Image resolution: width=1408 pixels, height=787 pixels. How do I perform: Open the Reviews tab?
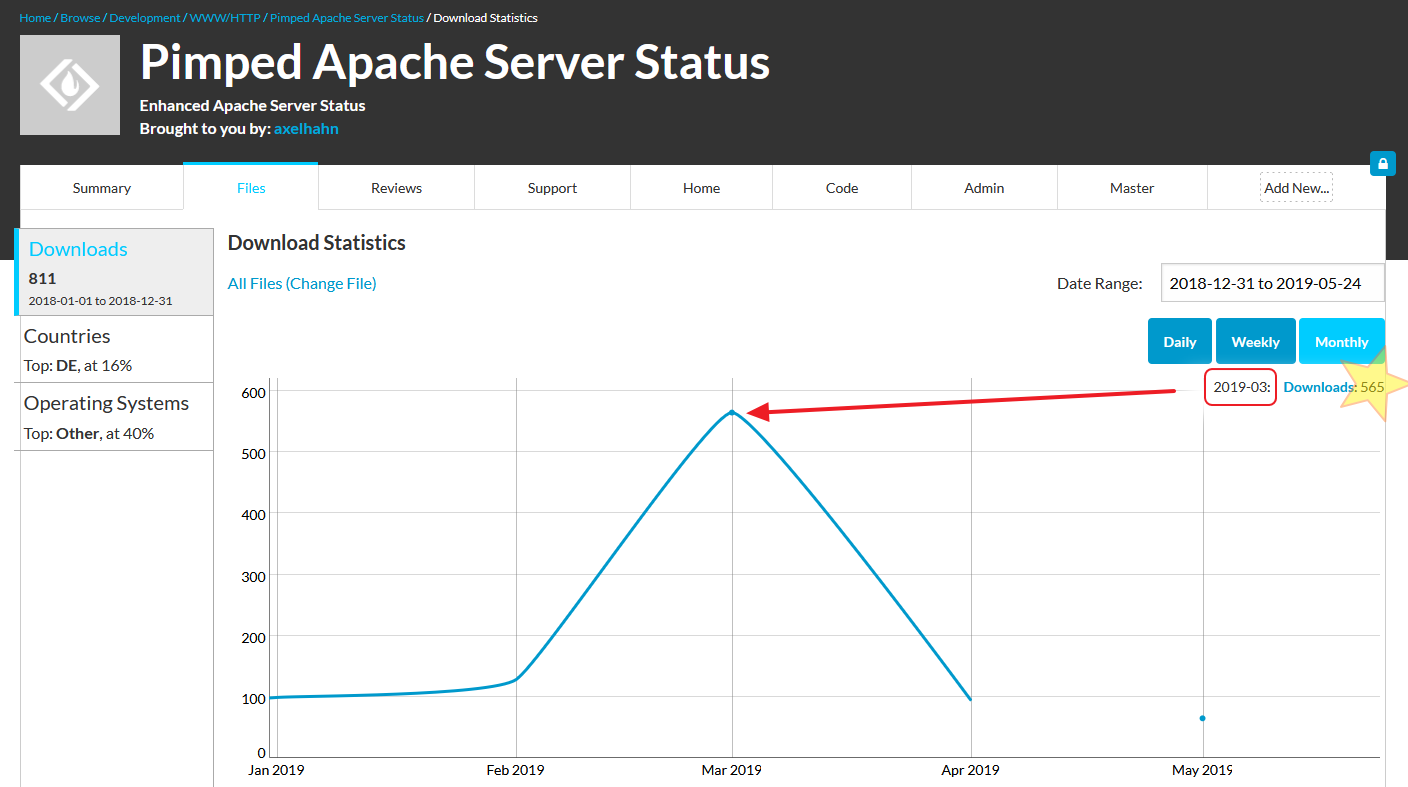(397, 188)
